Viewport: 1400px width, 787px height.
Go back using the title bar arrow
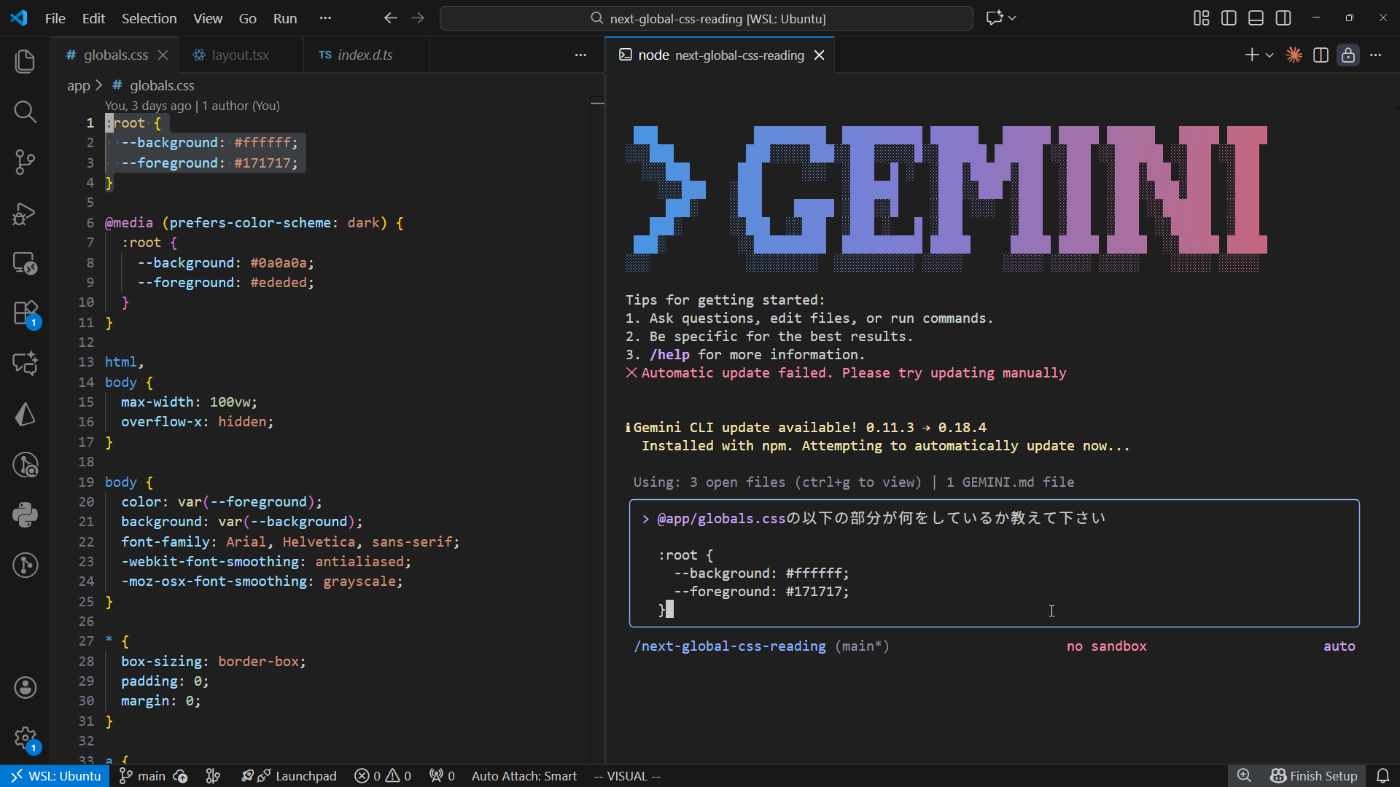click(x=390, y=18)
